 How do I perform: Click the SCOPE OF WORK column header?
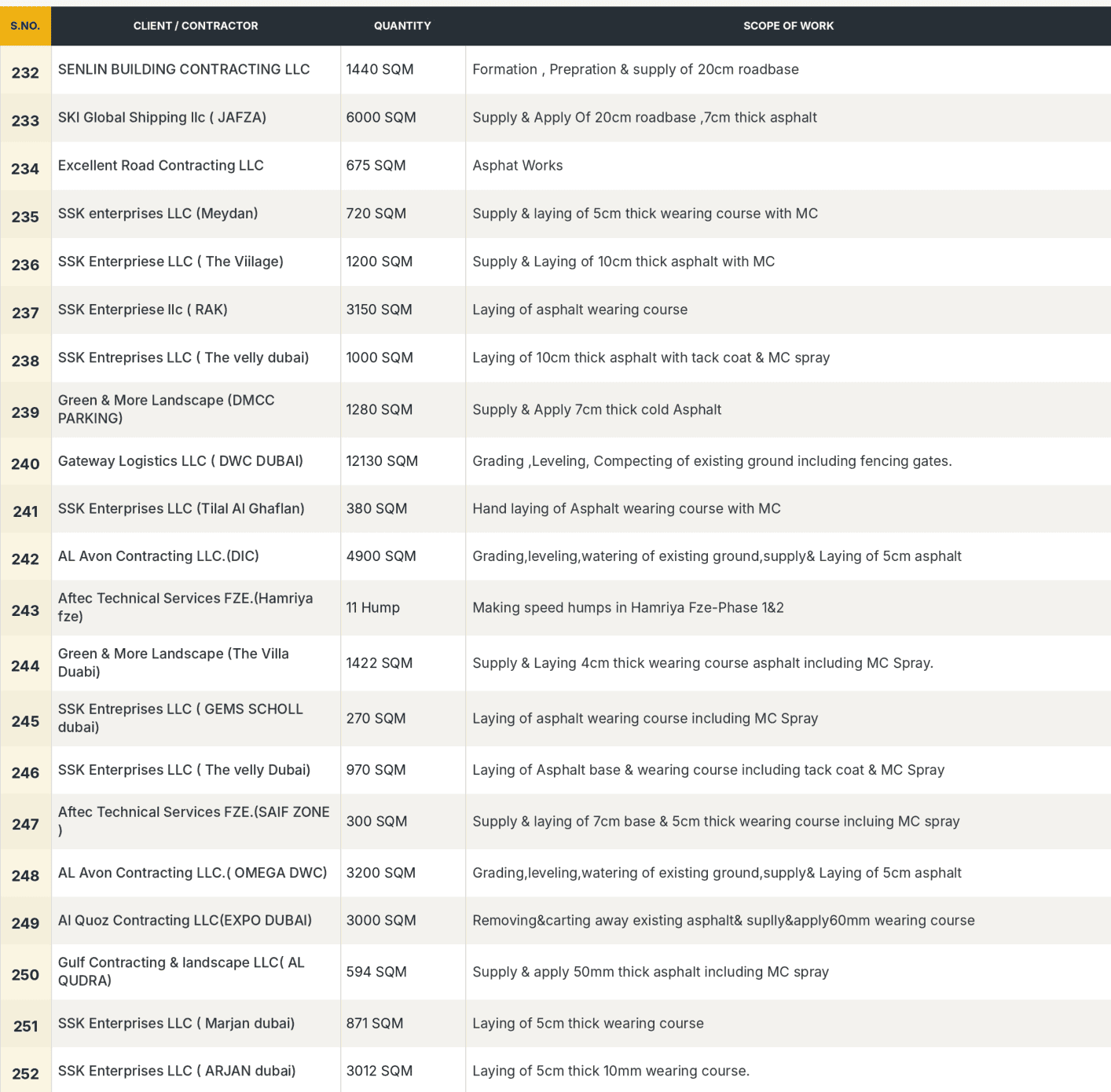point(788,26)
